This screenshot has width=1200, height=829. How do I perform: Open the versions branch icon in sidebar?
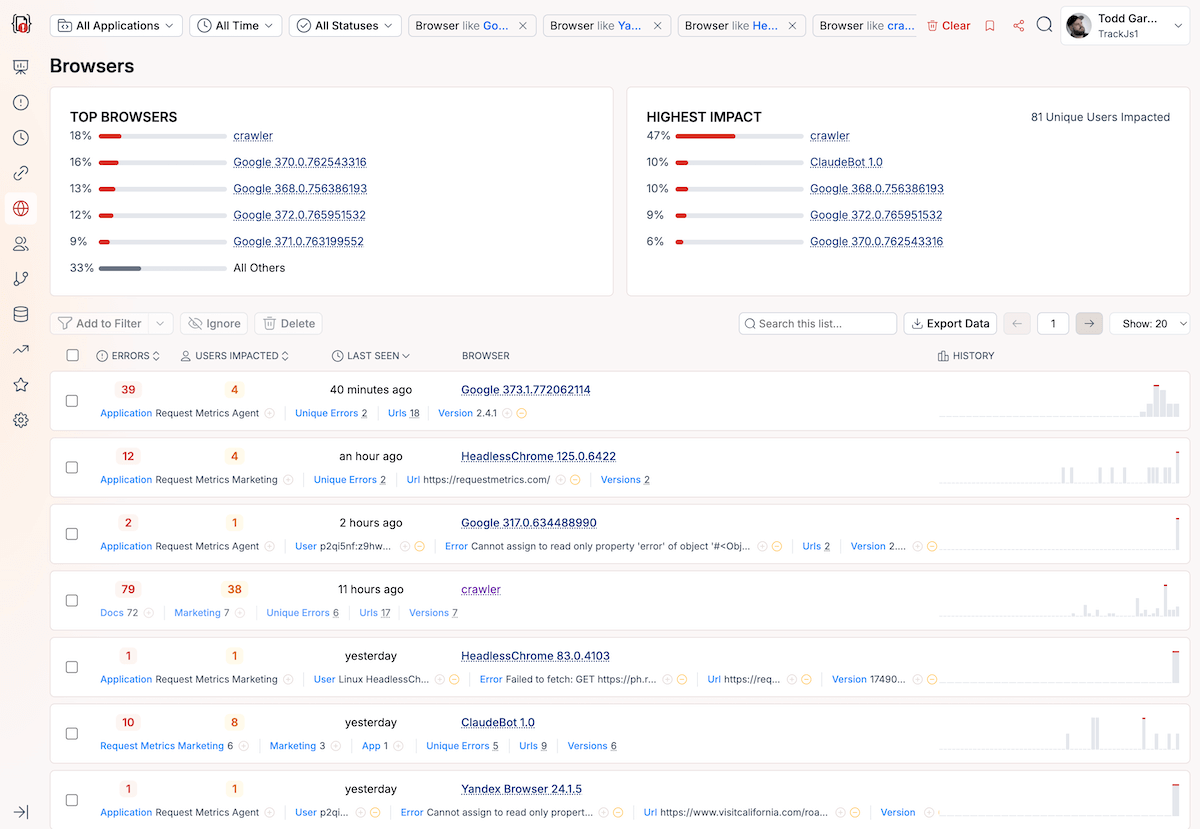tap(20, 279)
